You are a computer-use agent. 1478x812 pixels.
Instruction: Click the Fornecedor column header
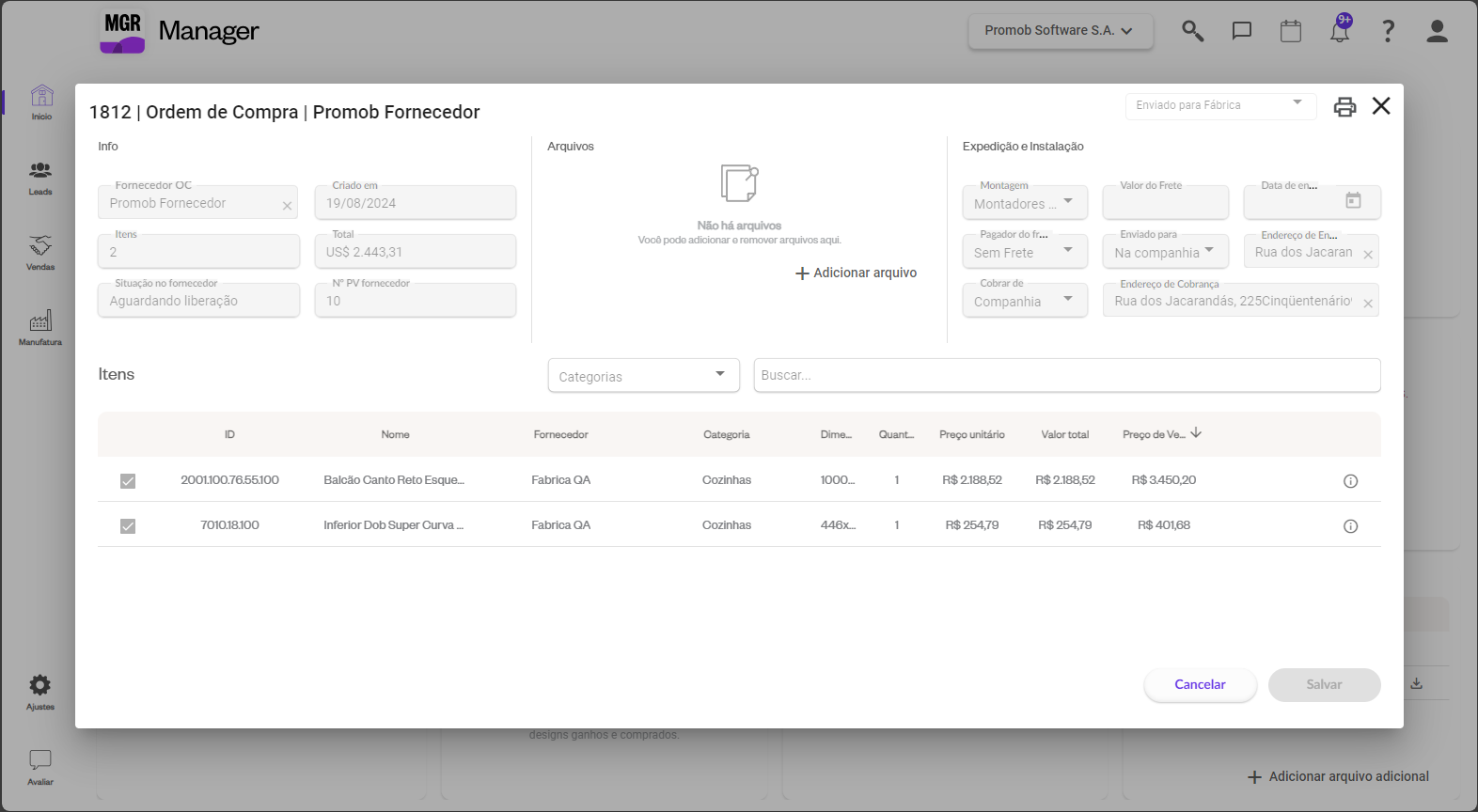coord(560,434)
